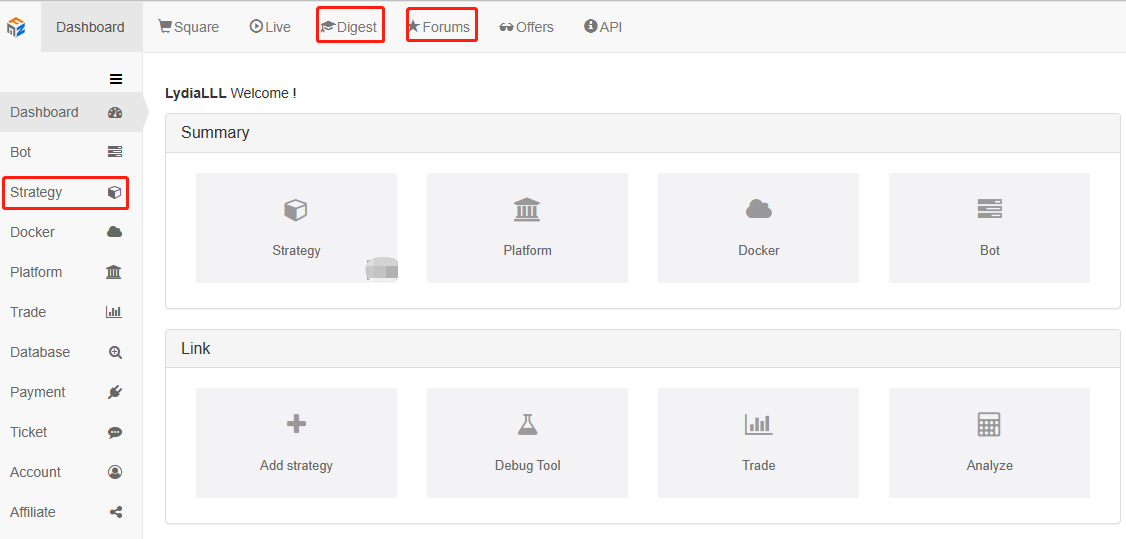The image size is (1126, 539).
Task: Toggle the hamburger sidebar menu
Action: click(x=116, y=79)
